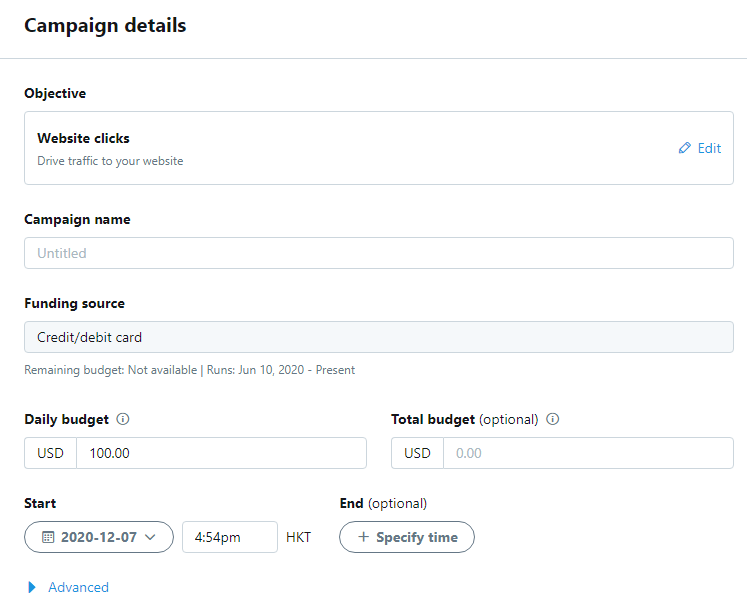Expand the Advanced disclosure triangle
The image size is (747, 608).
coord(32,587)
